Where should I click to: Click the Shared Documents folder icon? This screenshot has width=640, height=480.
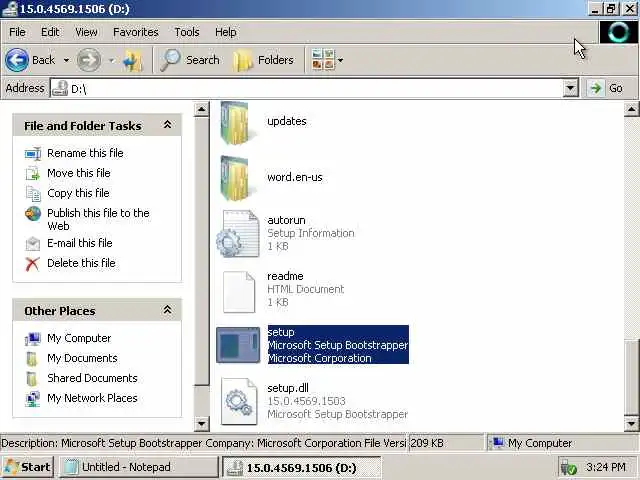click(32, 379)
